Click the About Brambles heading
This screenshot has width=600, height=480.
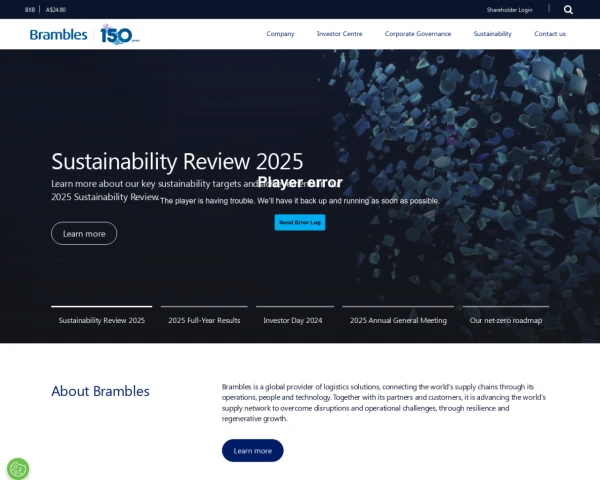click(100, 391)
